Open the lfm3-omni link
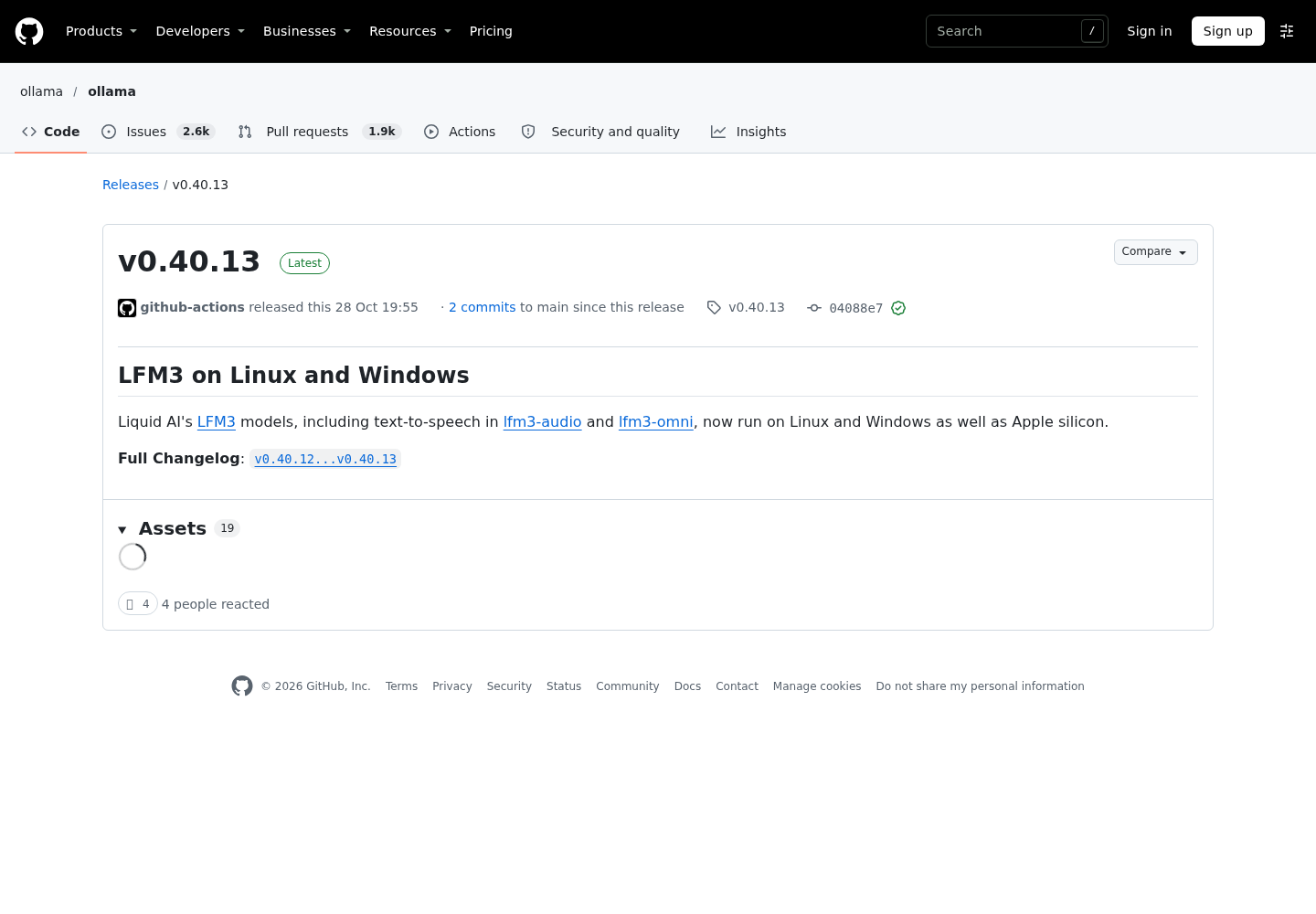1316x914 pixels. pos(656,422)
